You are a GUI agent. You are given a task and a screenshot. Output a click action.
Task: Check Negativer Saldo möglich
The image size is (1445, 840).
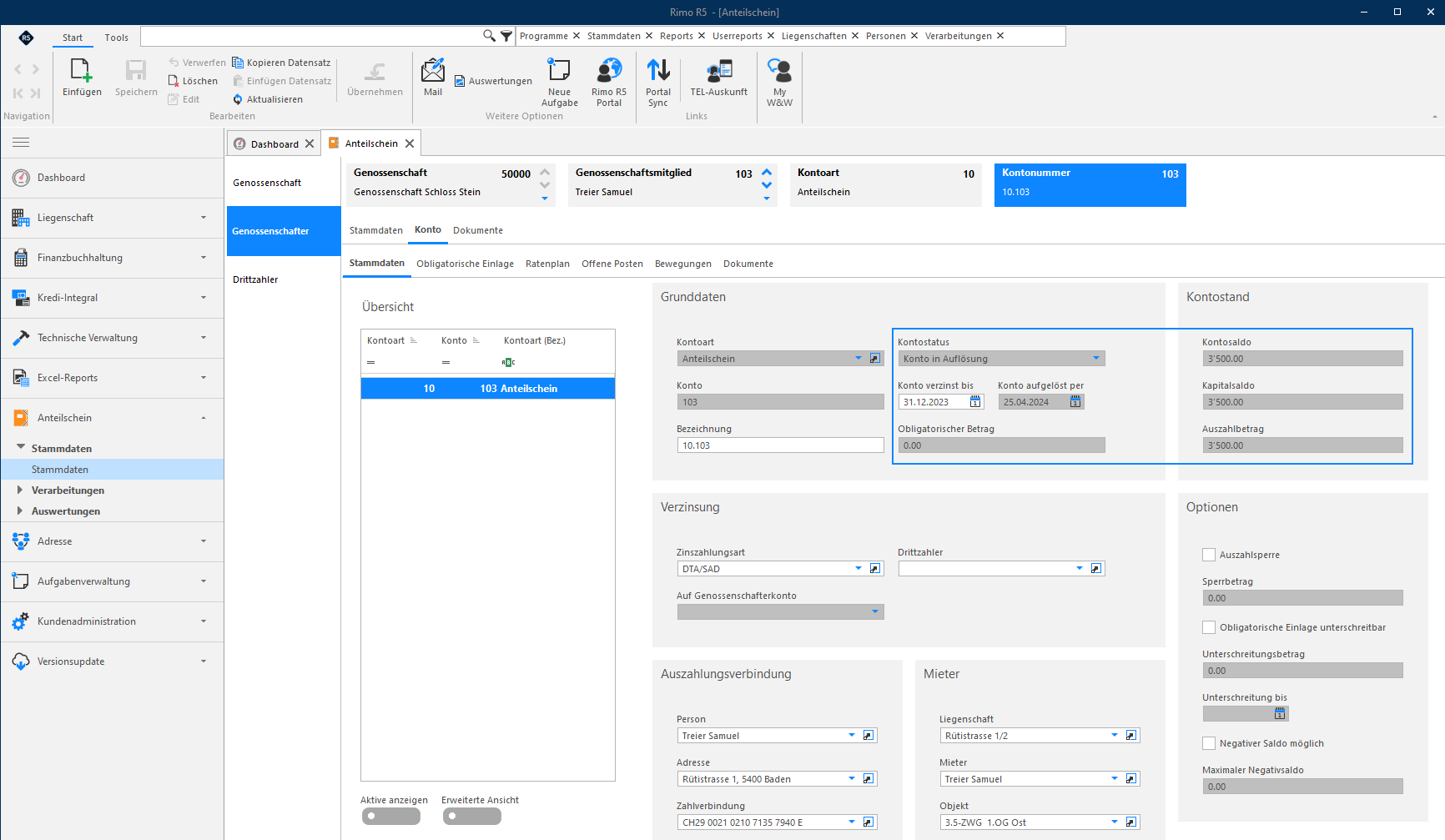point(1209,743)
